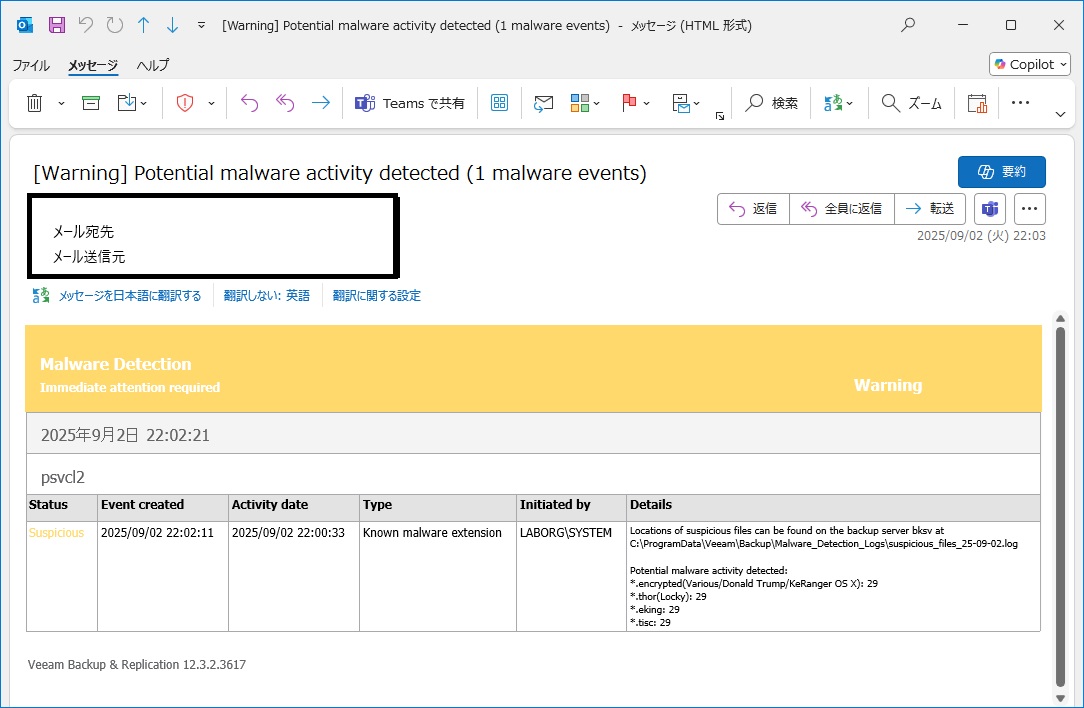1084x708 pixels.
Task: Click the Teams icon beside the forward button
Action: (989, 209)
